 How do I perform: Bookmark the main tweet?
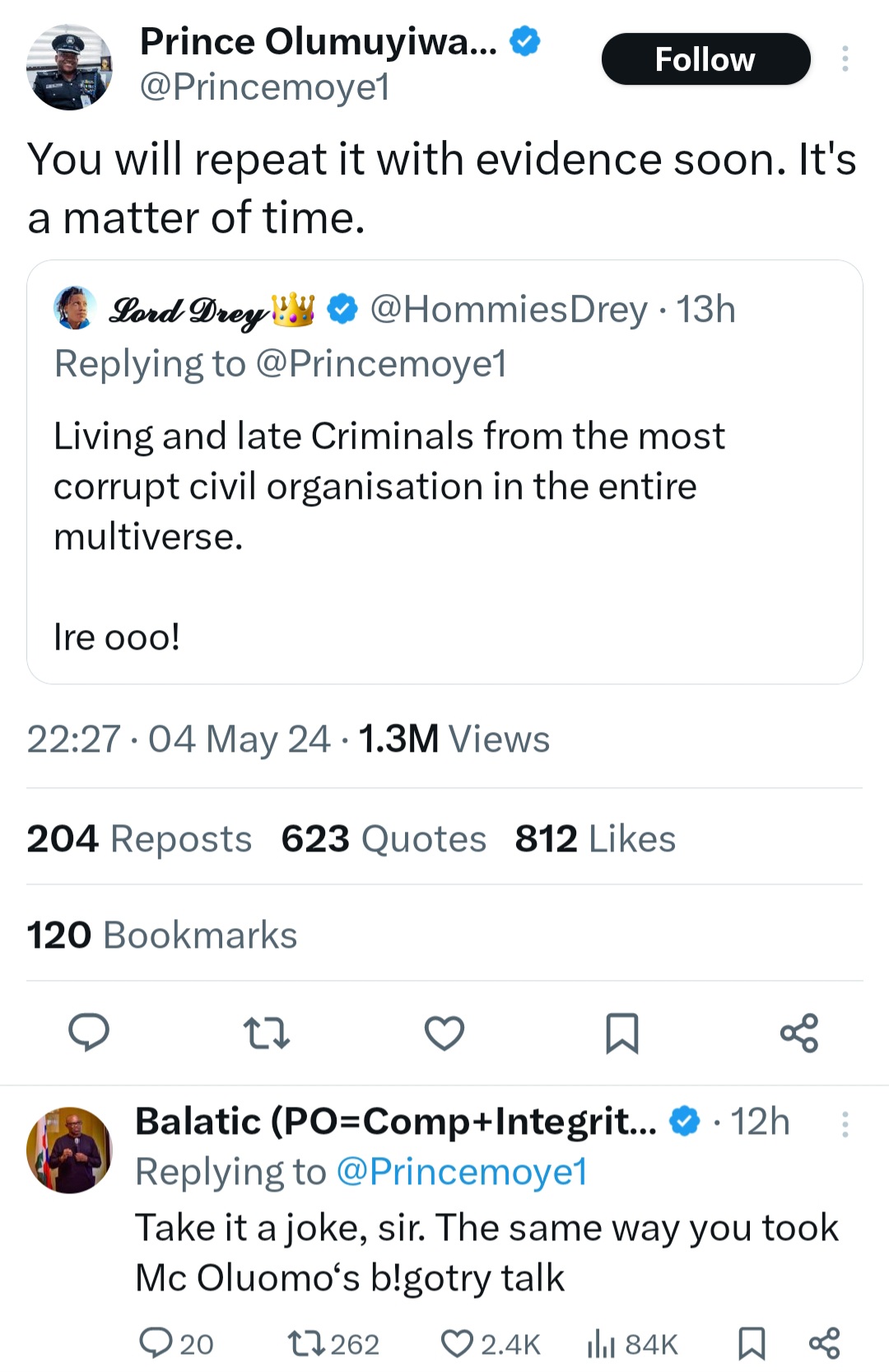pos(622,1033)
